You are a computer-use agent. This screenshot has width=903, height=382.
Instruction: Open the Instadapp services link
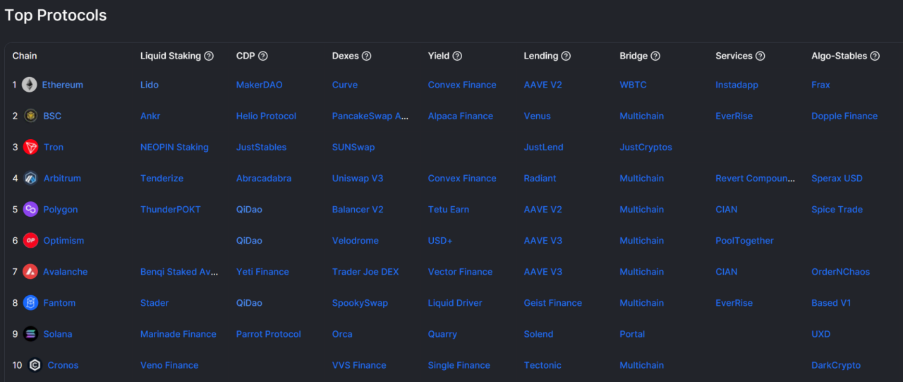[737, 85]
